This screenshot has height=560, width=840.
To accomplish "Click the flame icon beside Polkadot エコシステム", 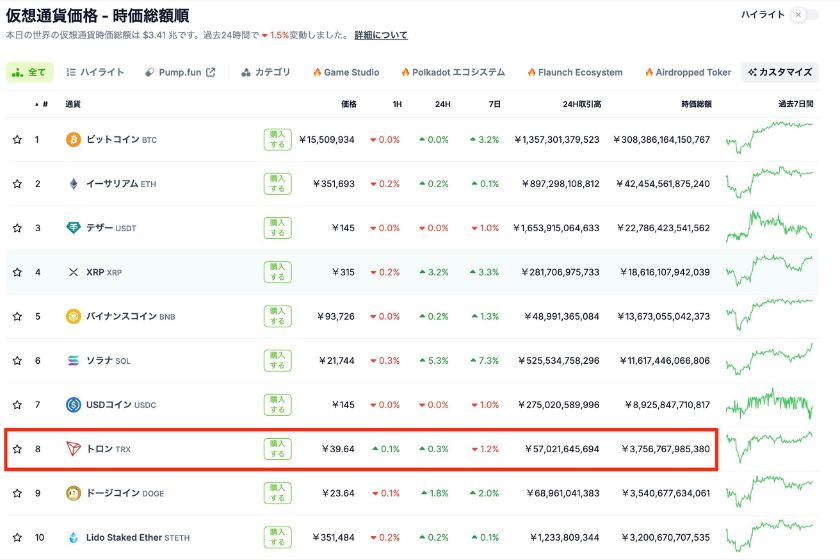I will pyautogui.click(x=406, y=72).
